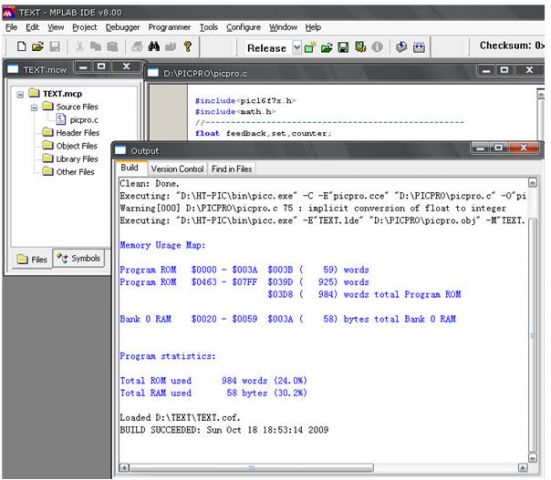Open the Window menu
551x480 pixels.
pyautogui.click(x=283, y=27)
